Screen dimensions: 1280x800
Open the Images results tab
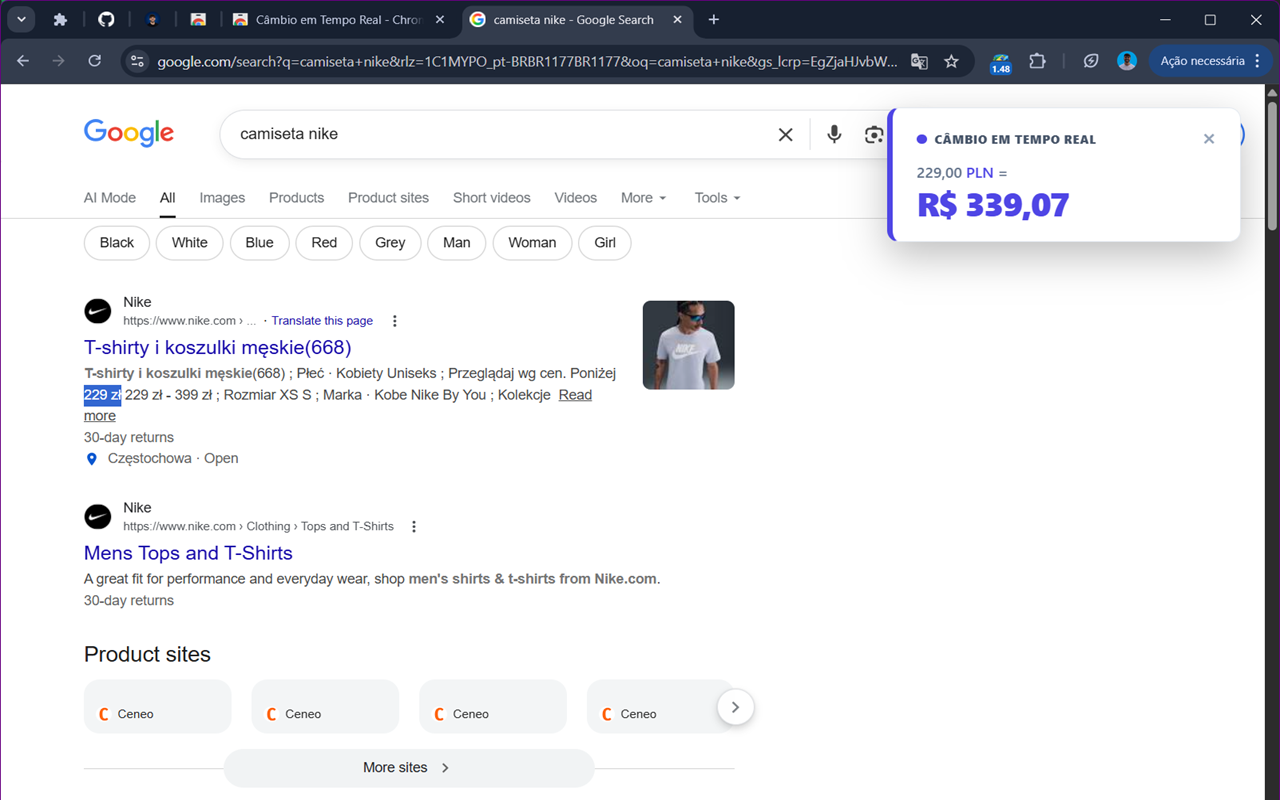[222, 198]
